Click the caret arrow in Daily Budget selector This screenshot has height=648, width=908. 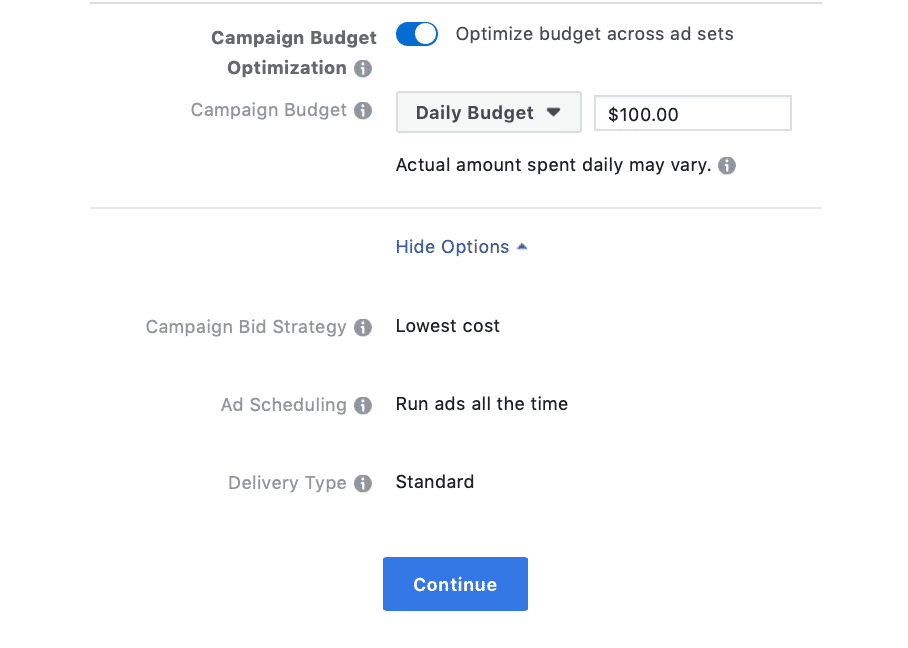click(x=554, y=112)
